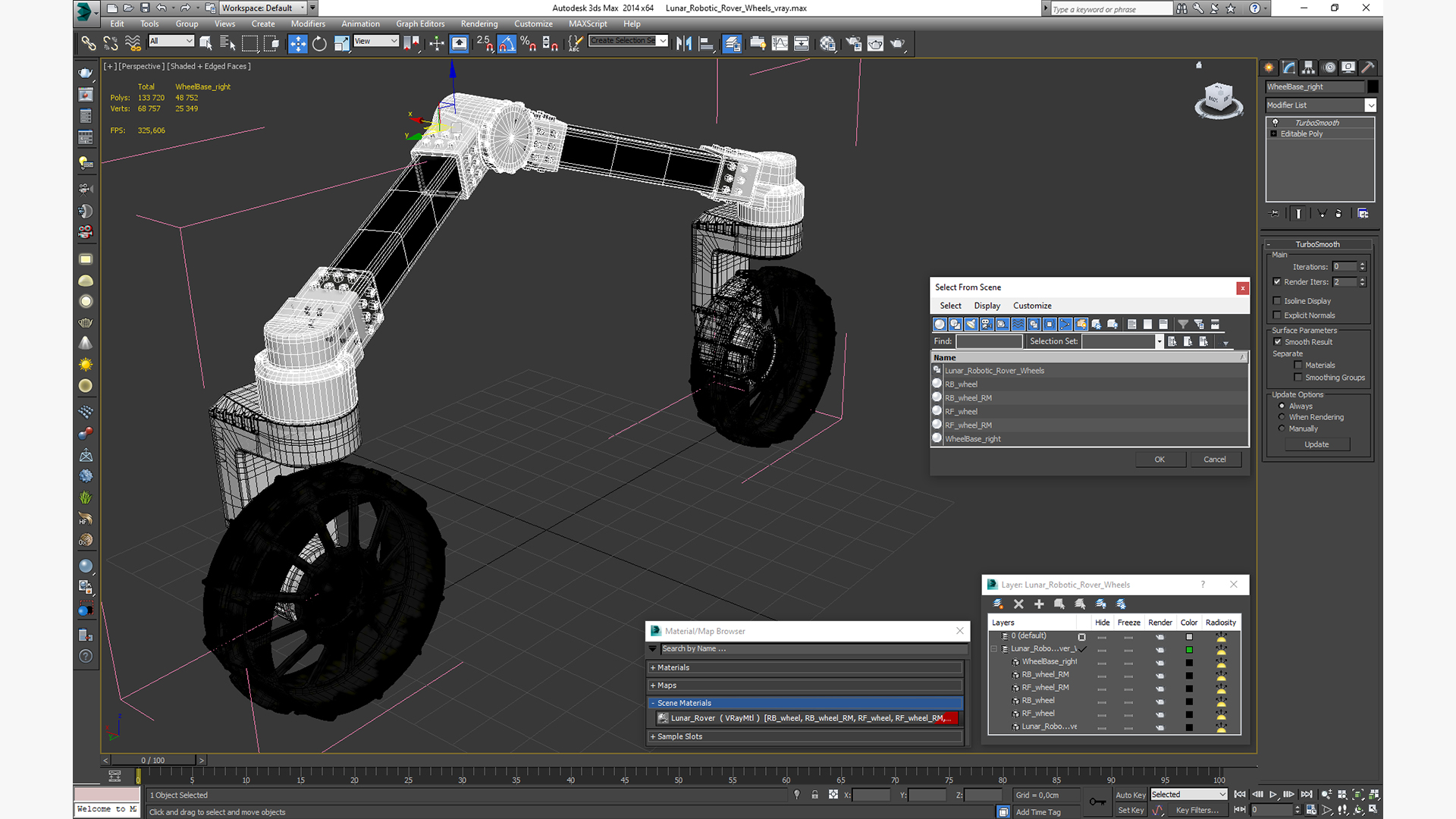Click the Auto Key button
This screenshot has width=1456, height=819.
(1131, 795)
